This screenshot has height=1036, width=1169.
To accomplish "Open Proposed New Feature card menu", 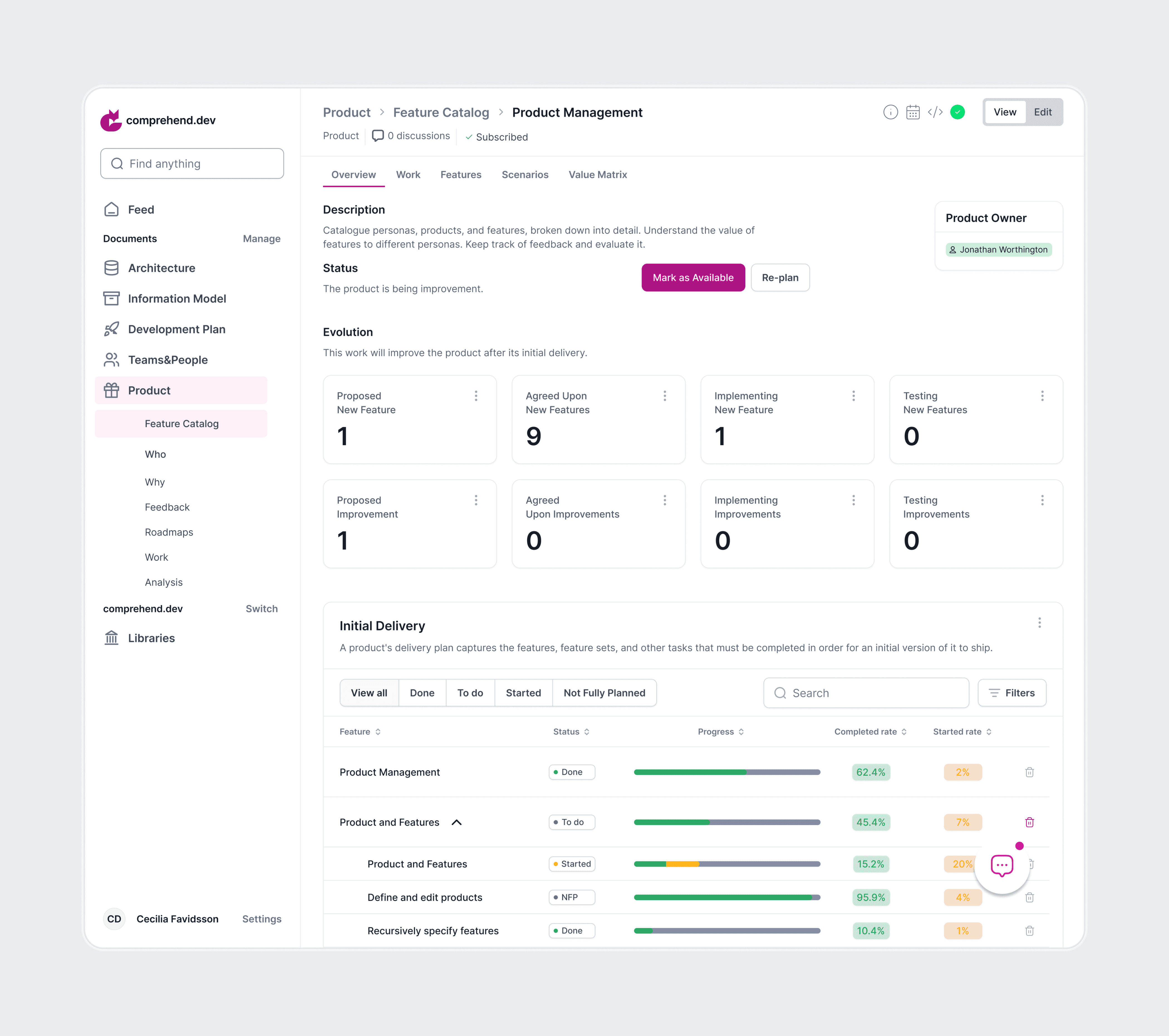I will click(x=475, y=396).
